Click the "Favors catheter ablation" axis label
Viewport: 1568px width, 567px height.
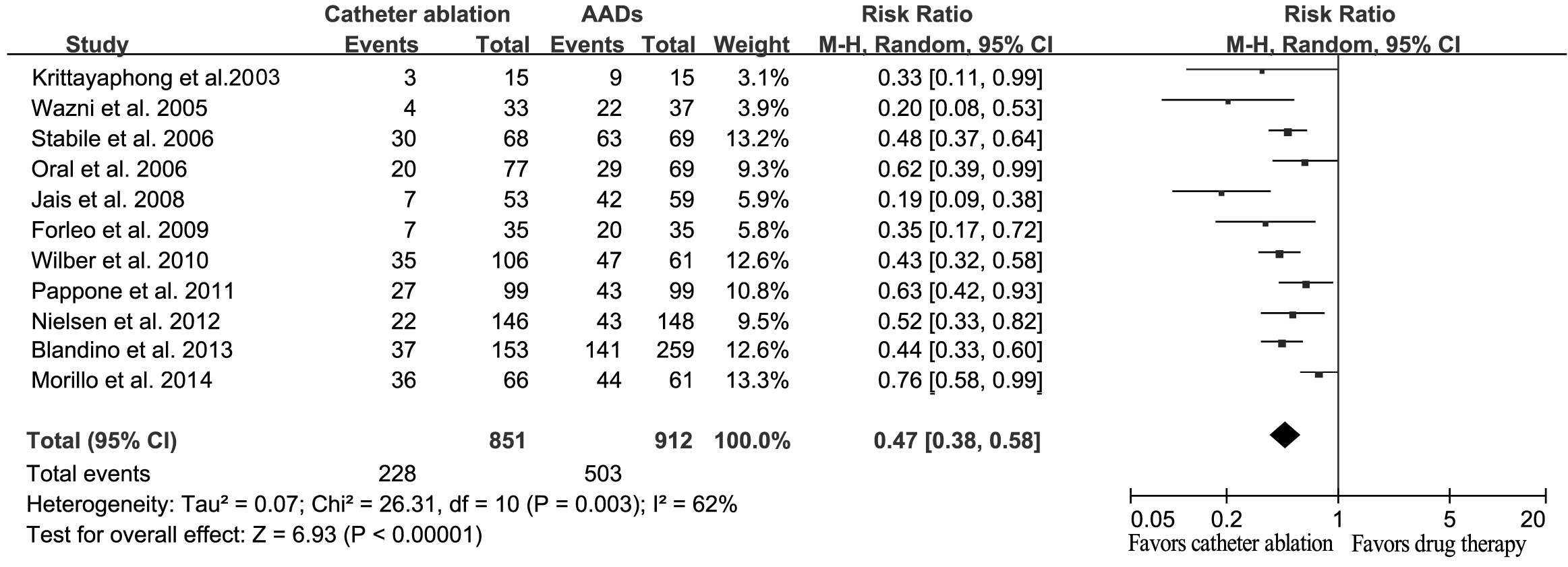(1230, 543)
